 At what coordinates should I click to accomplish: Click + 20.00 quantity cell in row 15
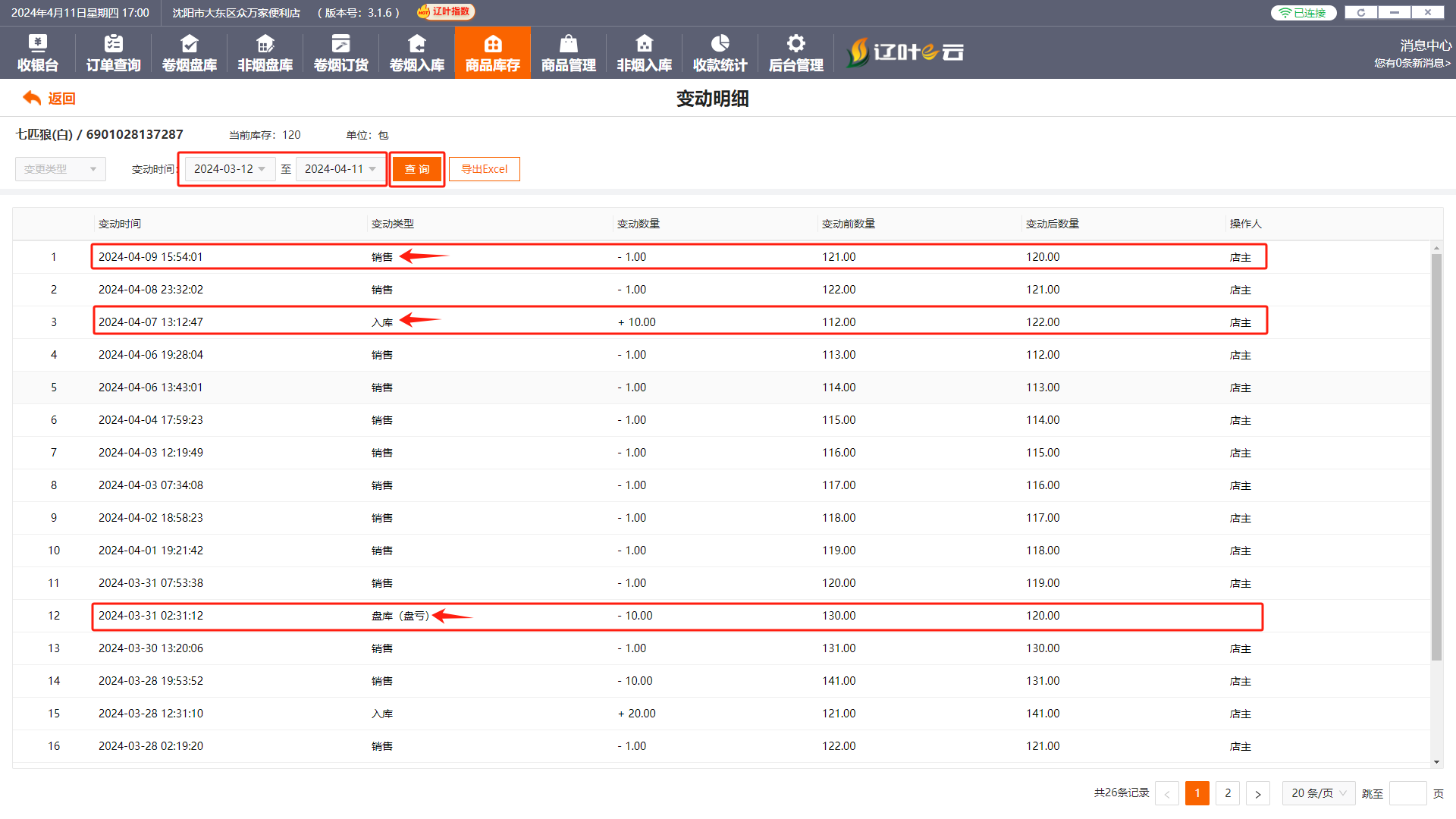[x=637, y=714]
